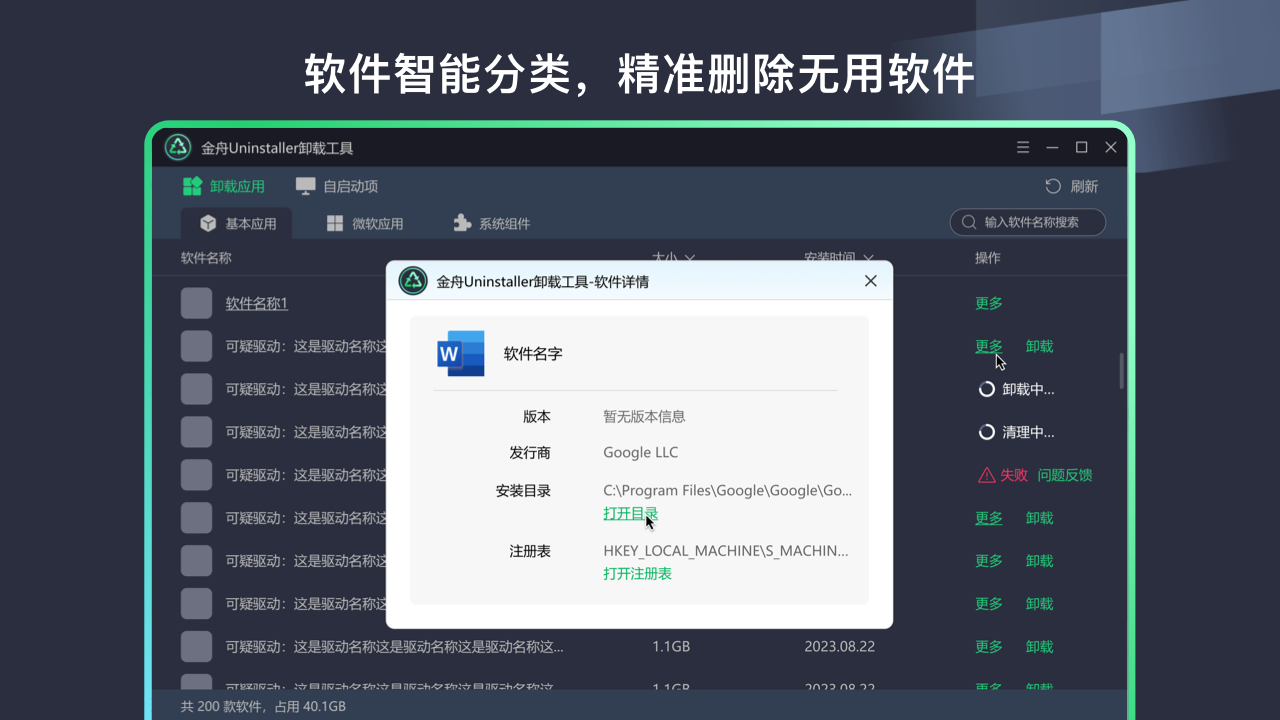
Task: Check the checkbox next to 软件名称1
Action: pyautogui.click(x=196, y=302)
